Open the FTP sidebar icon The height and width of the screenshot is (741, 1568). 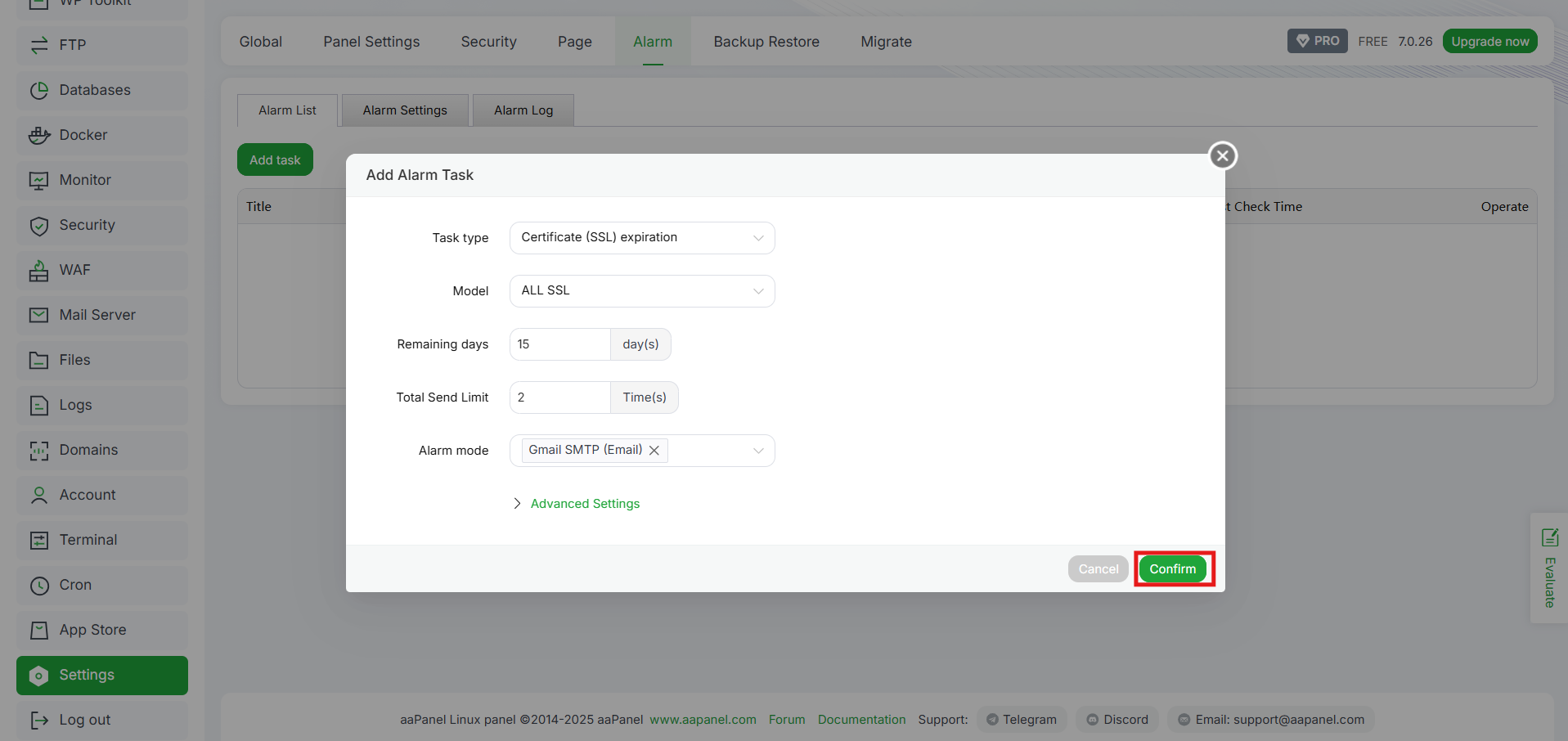(x=39, y=45)
